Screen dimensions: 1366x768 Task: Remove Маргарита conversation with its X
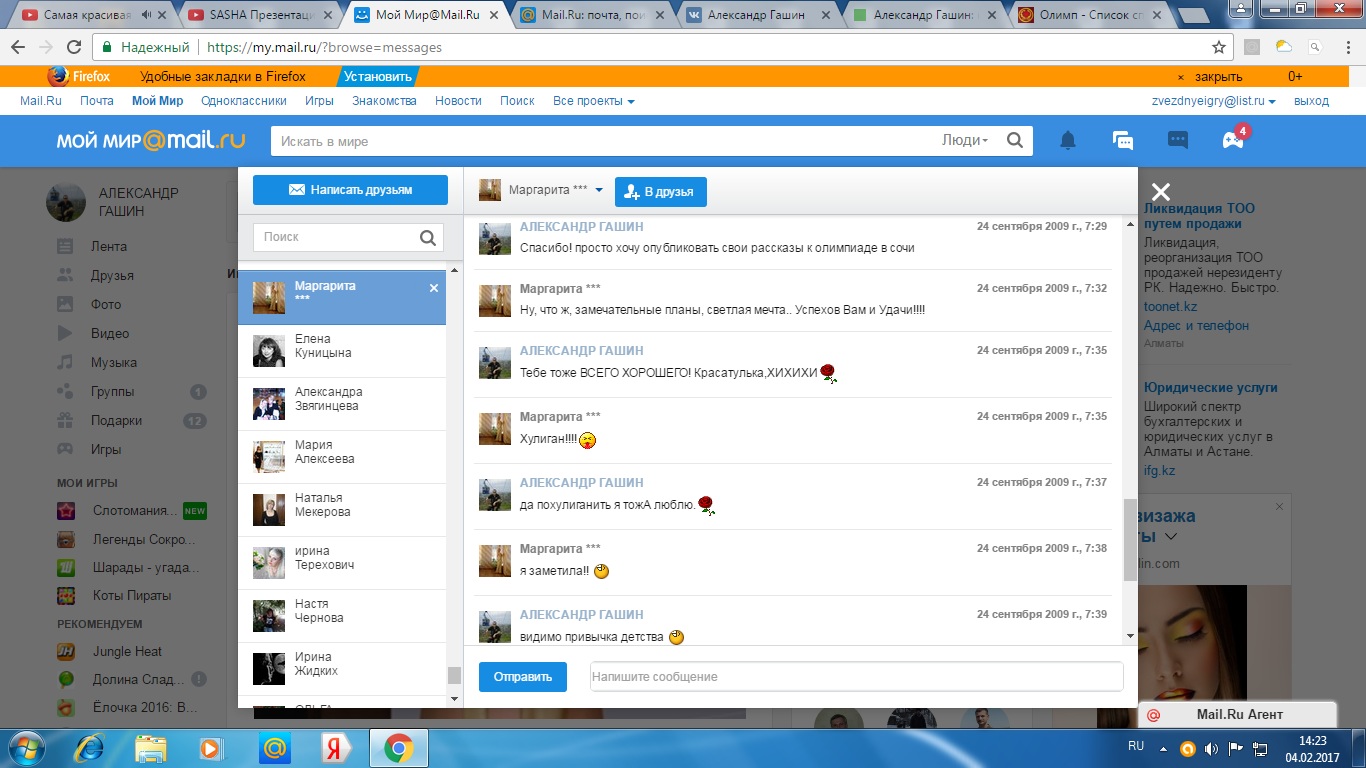pos(434,288)
